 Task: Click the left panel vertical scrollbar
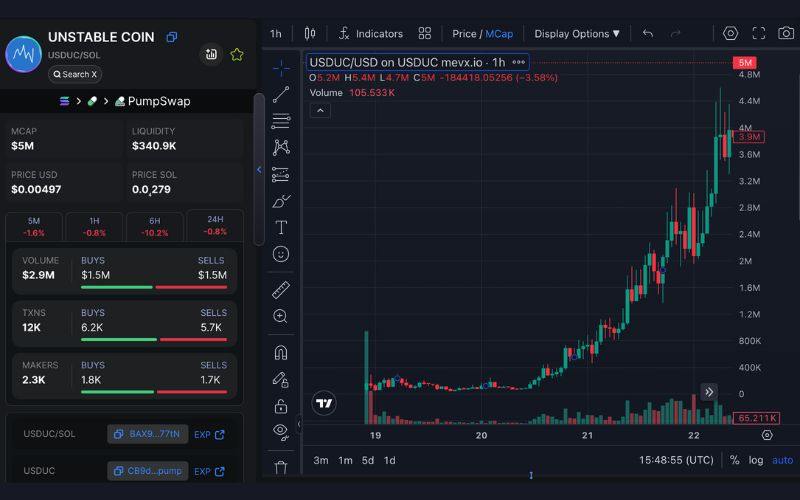259,168
